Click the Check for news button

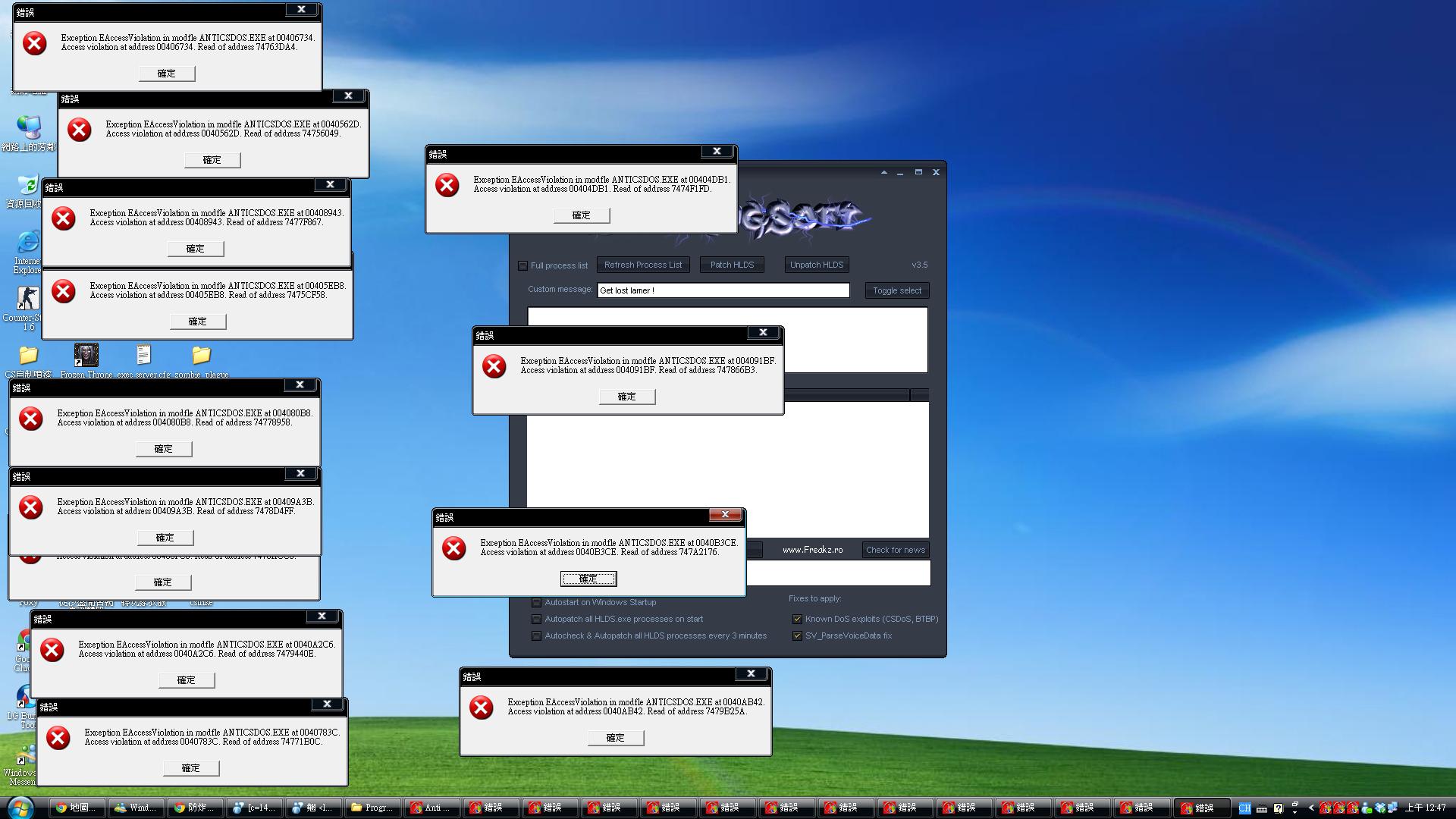click(896, 550)
